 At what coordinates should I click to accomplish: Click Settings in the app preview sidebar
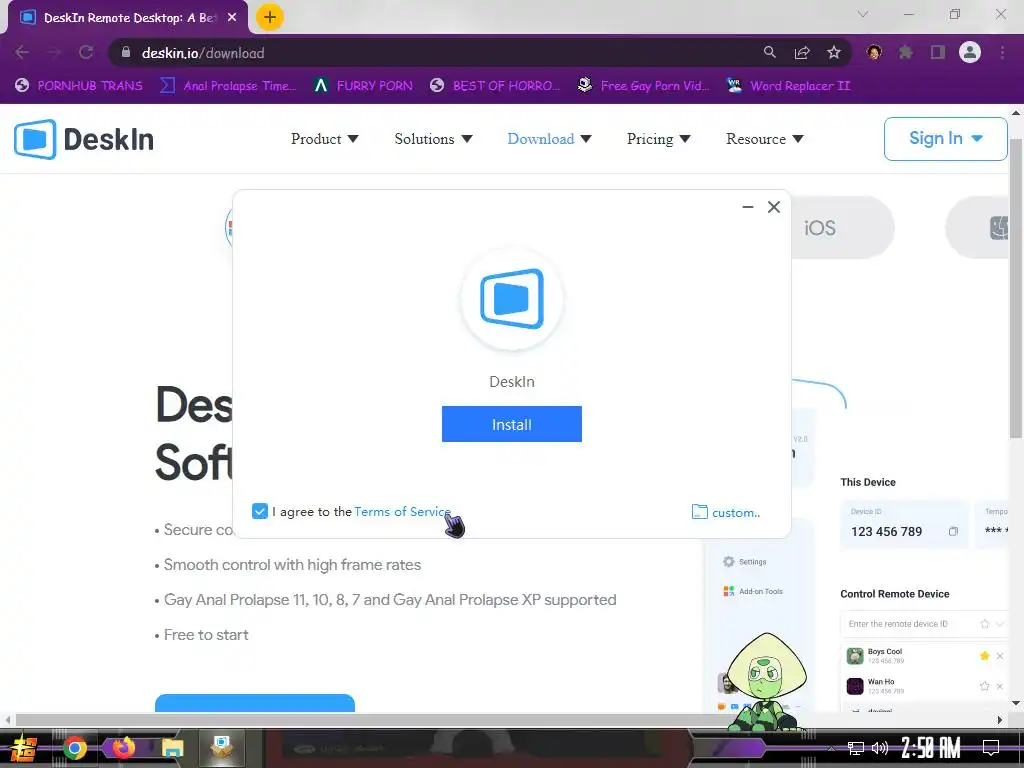744,562
